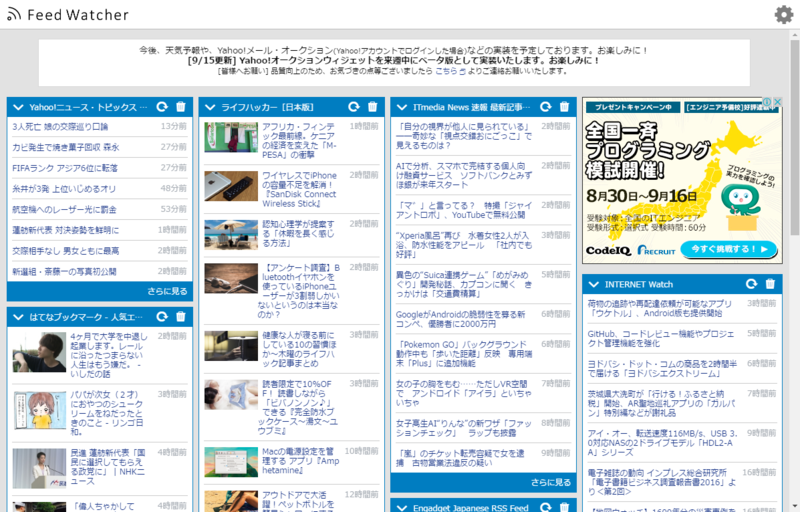Viewport: 800px width, 512px height.
Task: Open the GoogleがAndroidの脆弱性 article
Action: pos(460,319)
